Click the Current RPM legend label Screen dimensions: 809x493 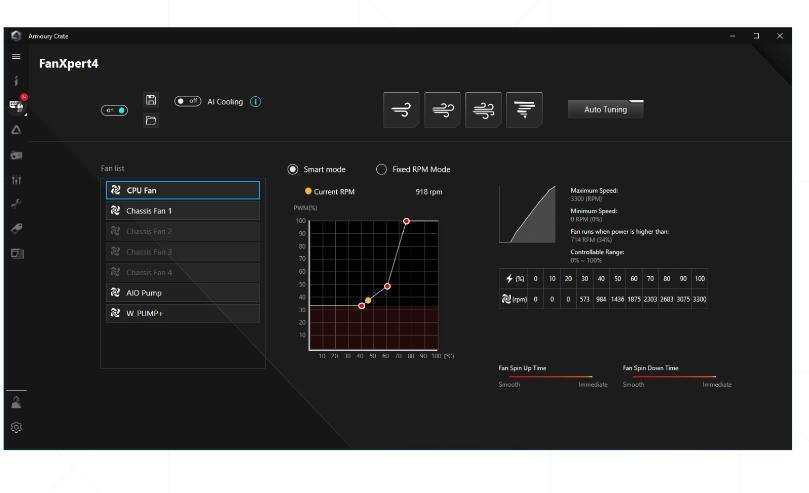click(334, 192)
